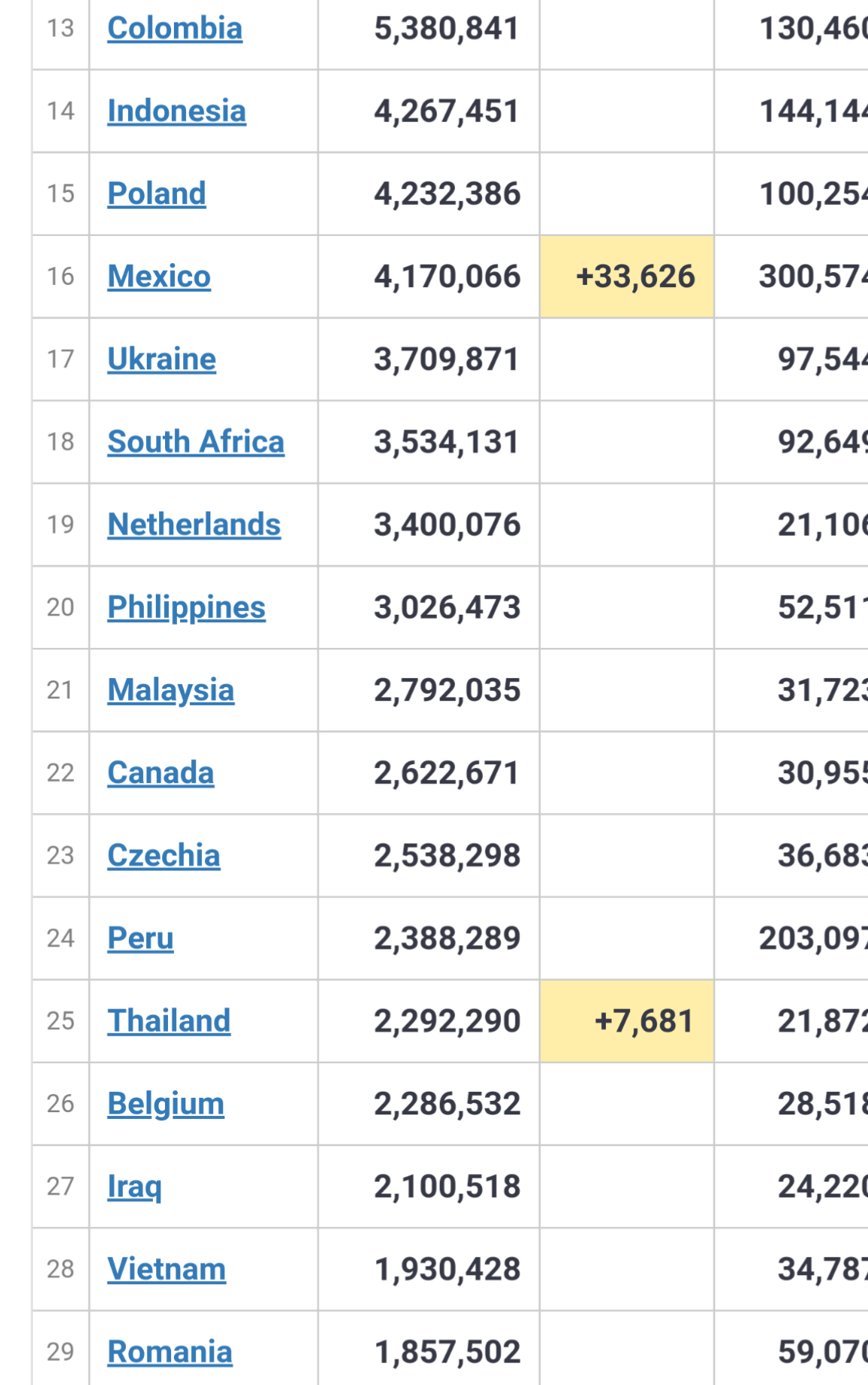Click the Iraq link
Image resolution: width=868 pixels, height=1385 pixels.
click(134, 1187)
